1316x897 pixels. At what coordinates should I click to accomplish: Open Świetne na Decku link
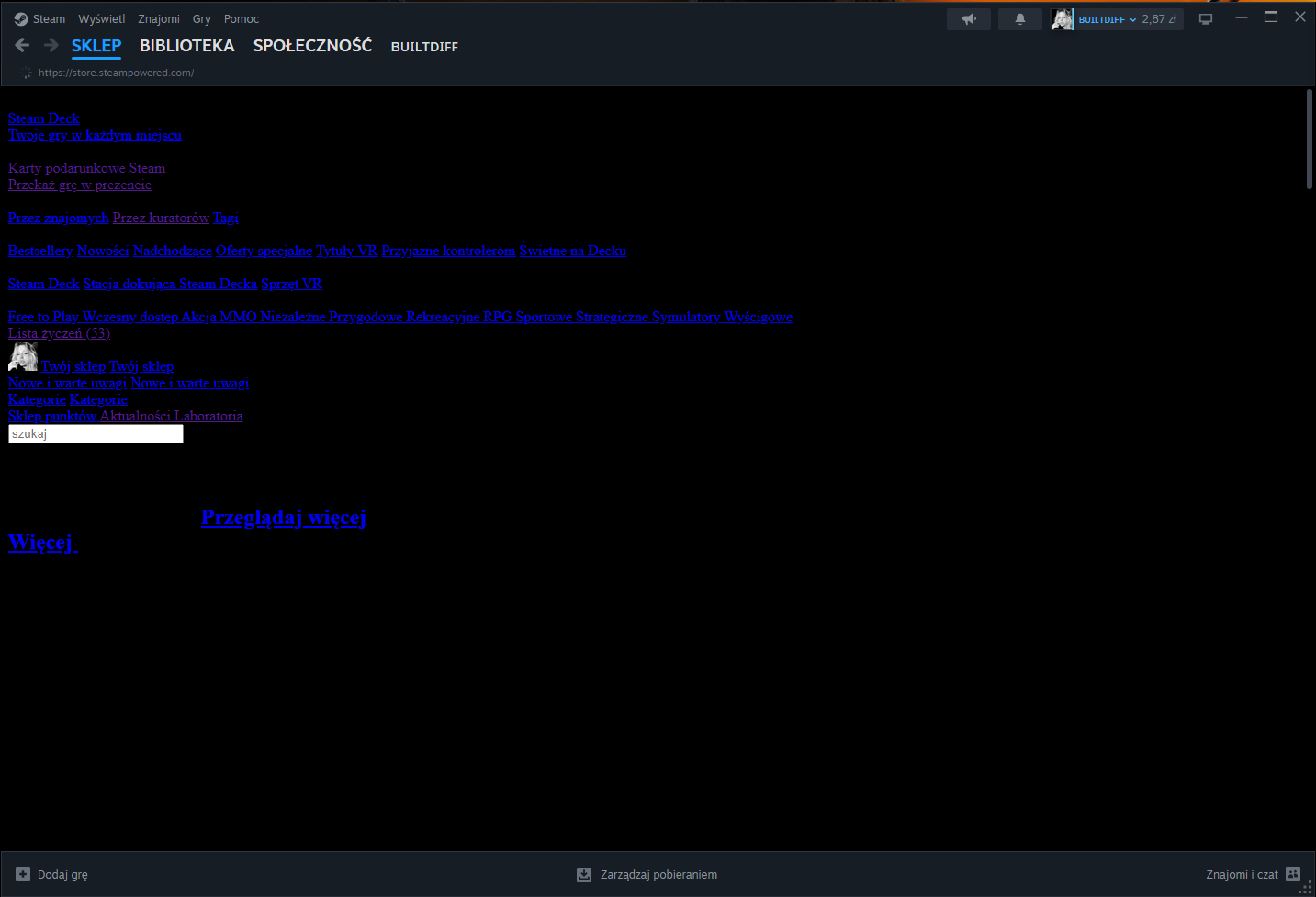click(x=573, y=251)
